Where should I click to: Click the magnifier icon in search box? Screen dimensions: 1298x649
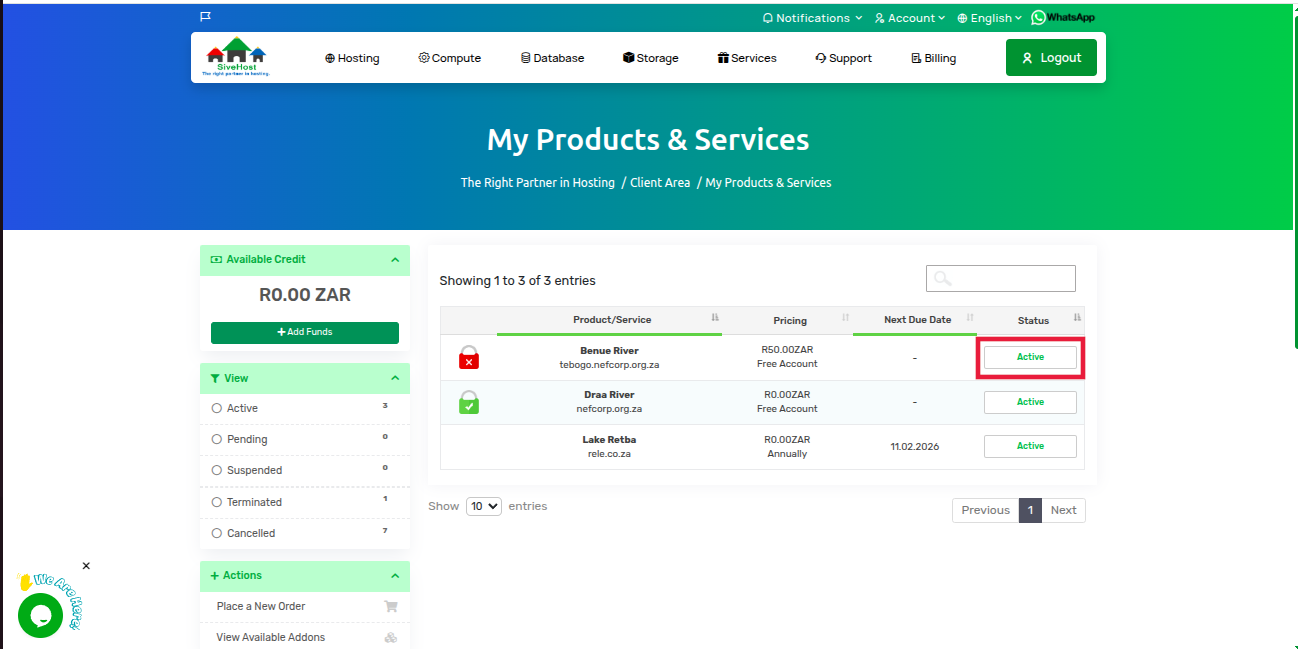(942, 278)
